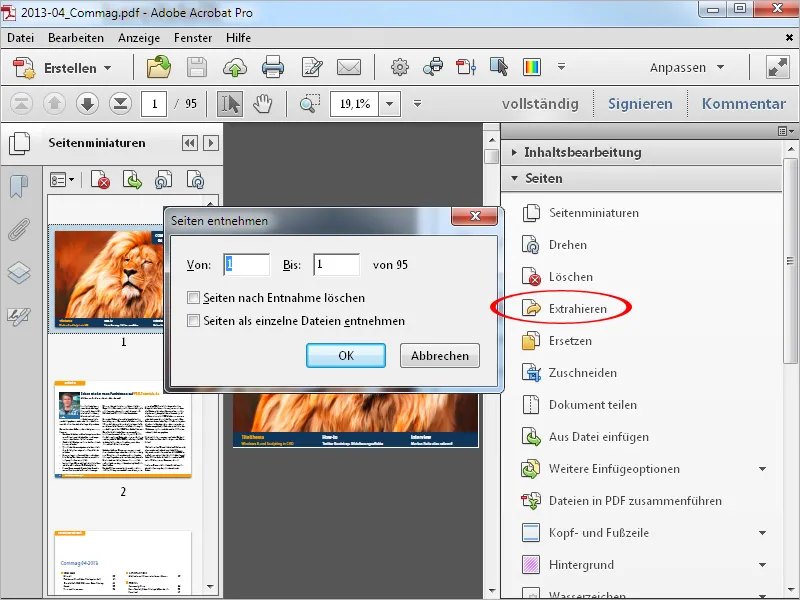This screenshot has width=800, height=600.
Task: Close the Seiten entnehmen dialog
Action: [x=475, y=216]
